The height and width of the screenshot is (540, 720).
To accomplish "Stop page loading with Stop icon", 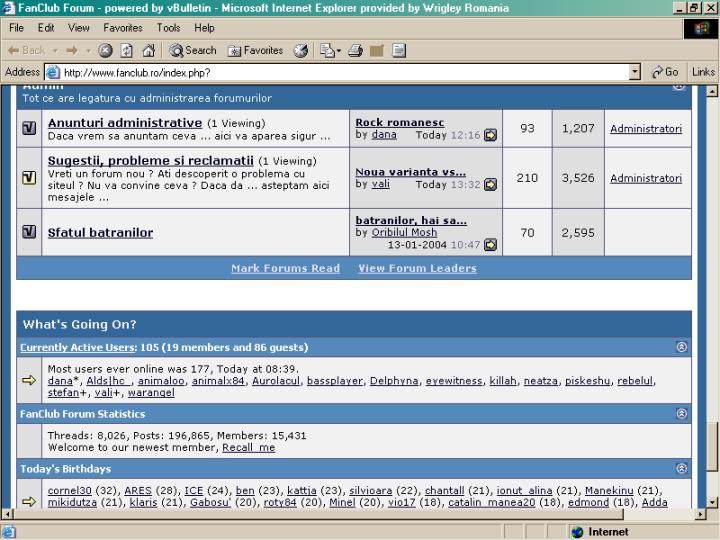I will [x=105, y=51].
